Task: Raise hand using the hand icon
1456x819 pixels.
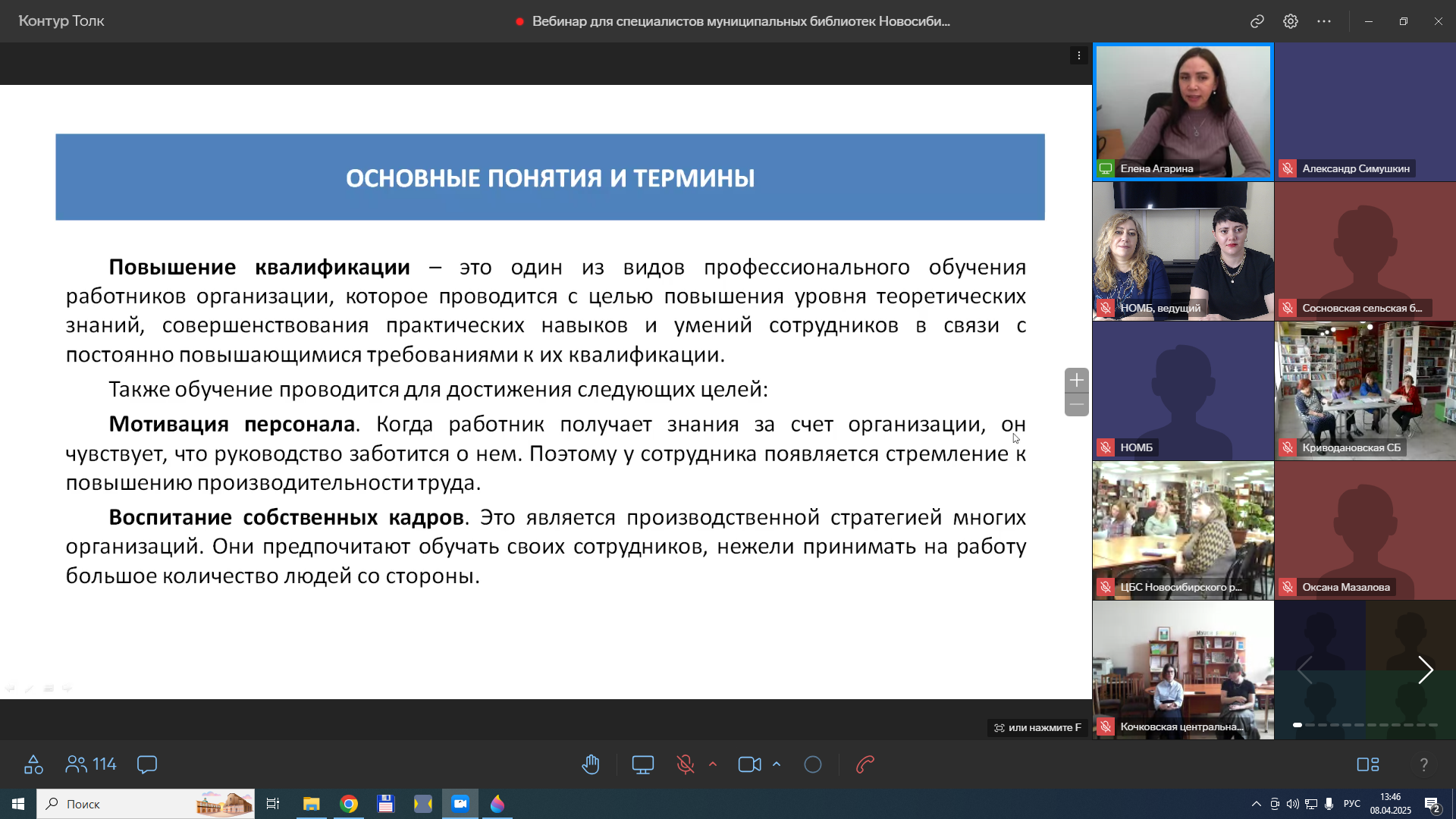Action: [591, 764]
